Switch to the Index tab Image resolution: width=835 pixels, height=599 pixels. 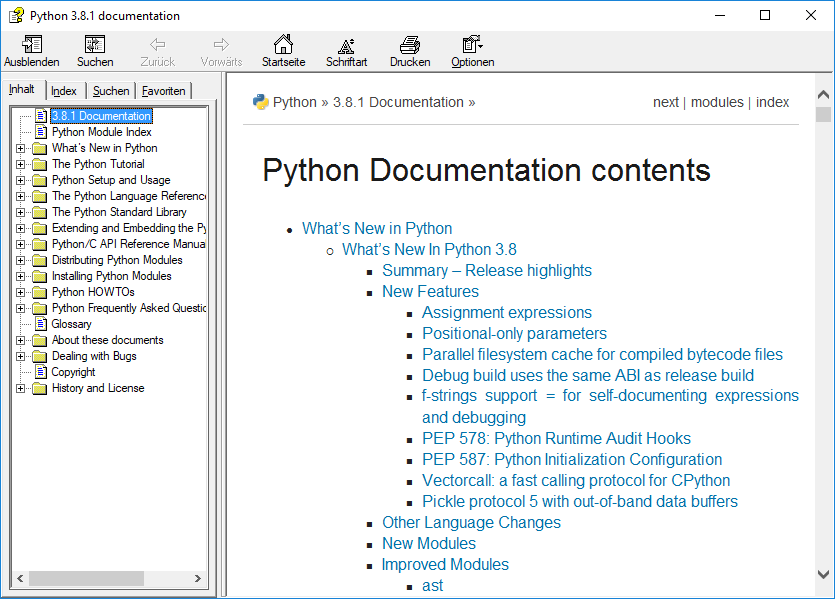coord(64,91)
